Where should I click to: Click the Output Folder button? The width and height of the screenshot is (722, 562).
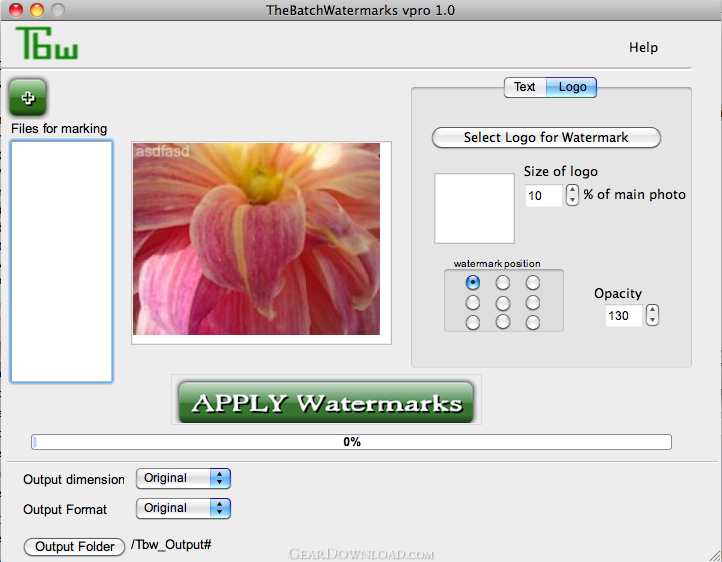coord(74,546)
